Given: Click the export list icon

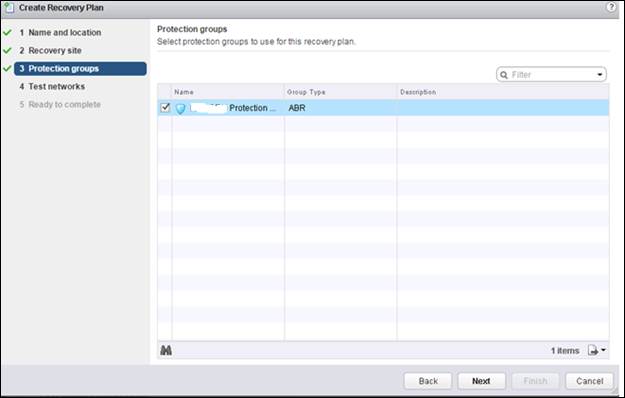Looking at the screenshot, I should click(x=593, y=350).
